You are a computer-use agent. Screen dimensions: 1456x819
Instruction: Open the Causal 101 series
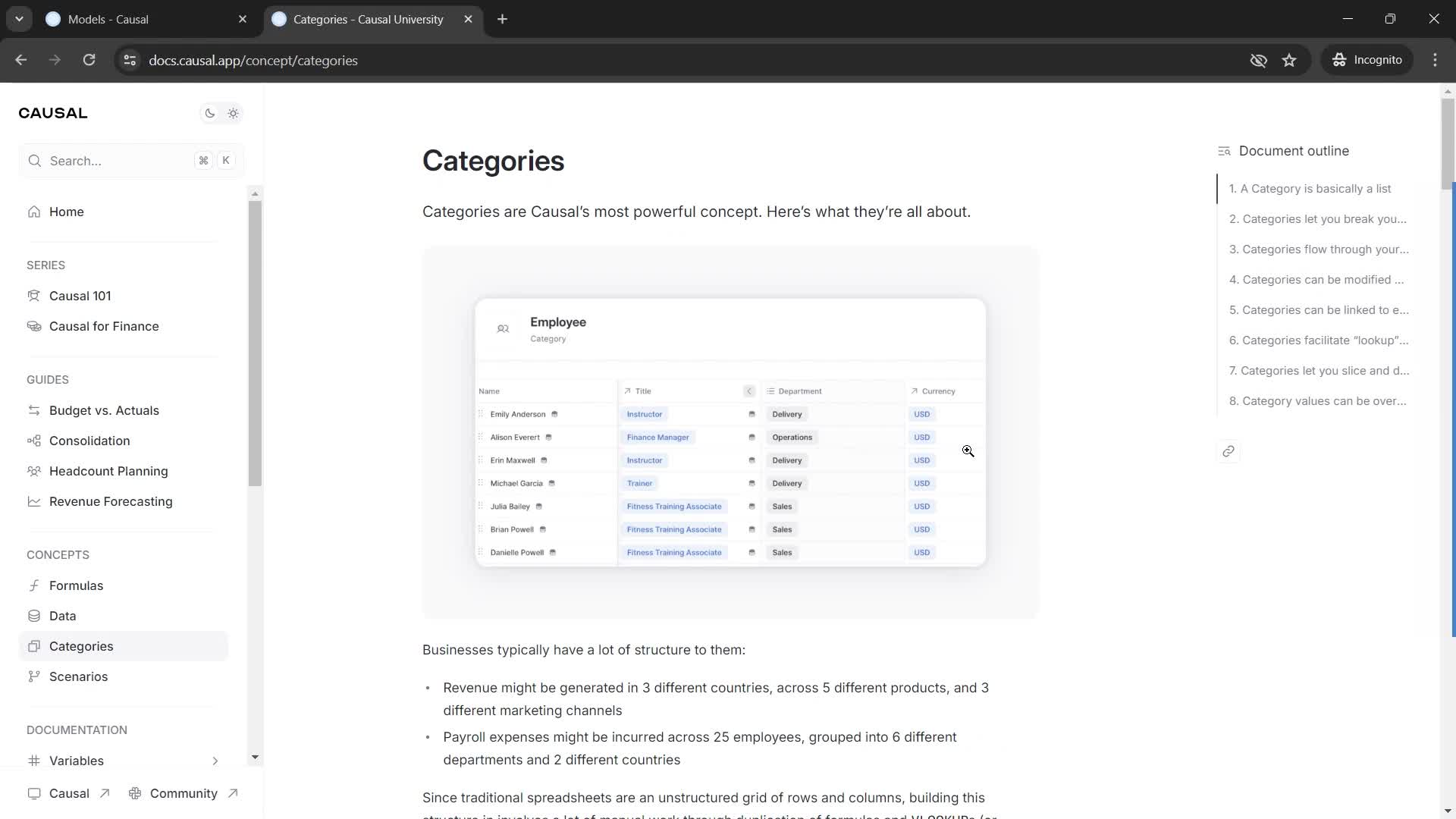123,297
